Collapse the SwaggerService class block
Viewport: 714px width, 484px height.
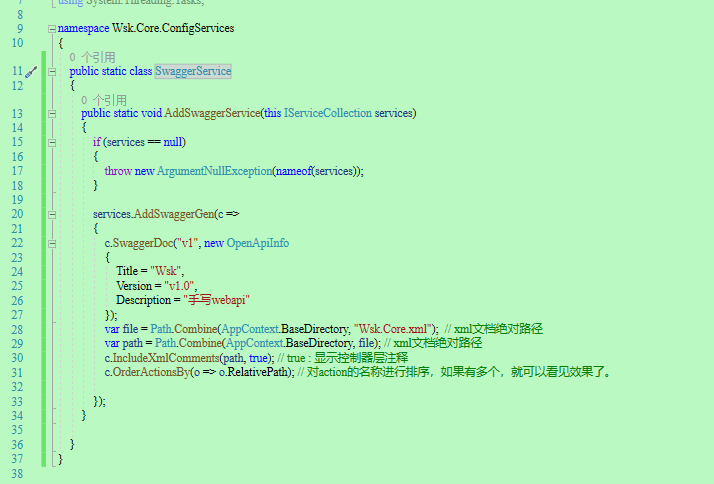coord(52,72)
